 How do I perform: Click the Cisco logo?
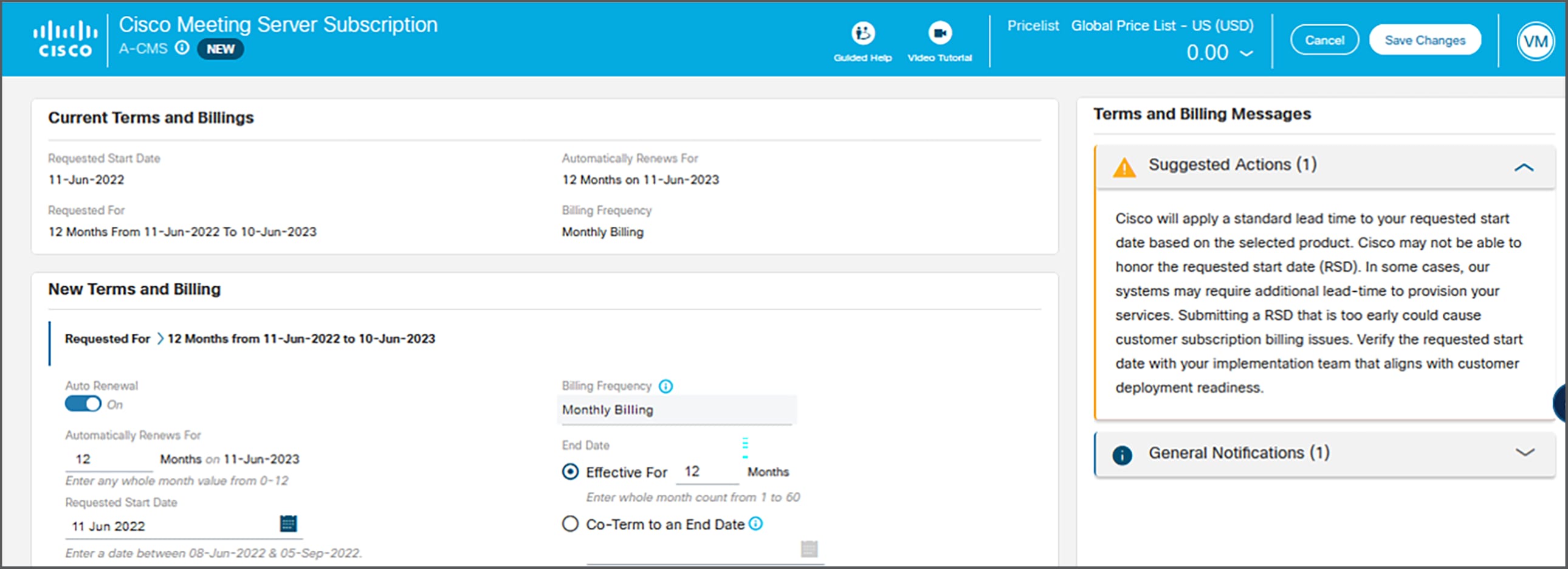tap(65, 40)
